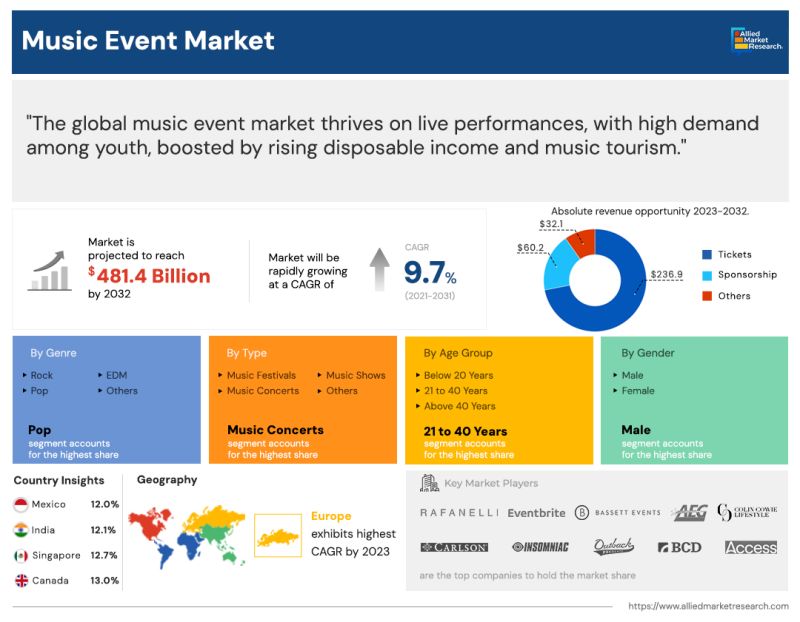Click the growth bar chart icon
Image resolution: width=800 pixels, height=622 pixels.
click(48, 270)
